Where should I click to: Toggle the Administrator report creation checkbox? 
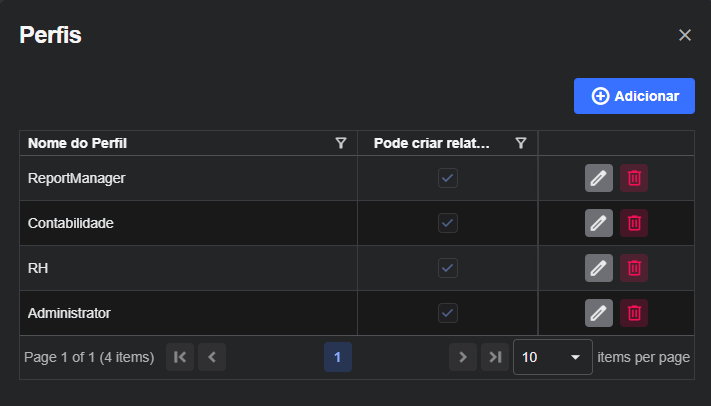tap(448, 313)
